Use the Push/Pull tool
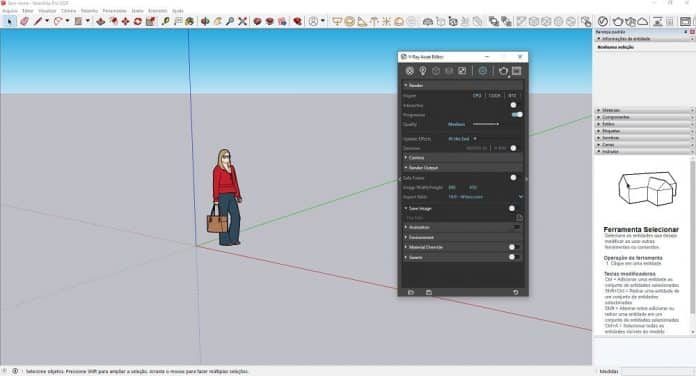 pyautogui.click(x=101, y=21)
